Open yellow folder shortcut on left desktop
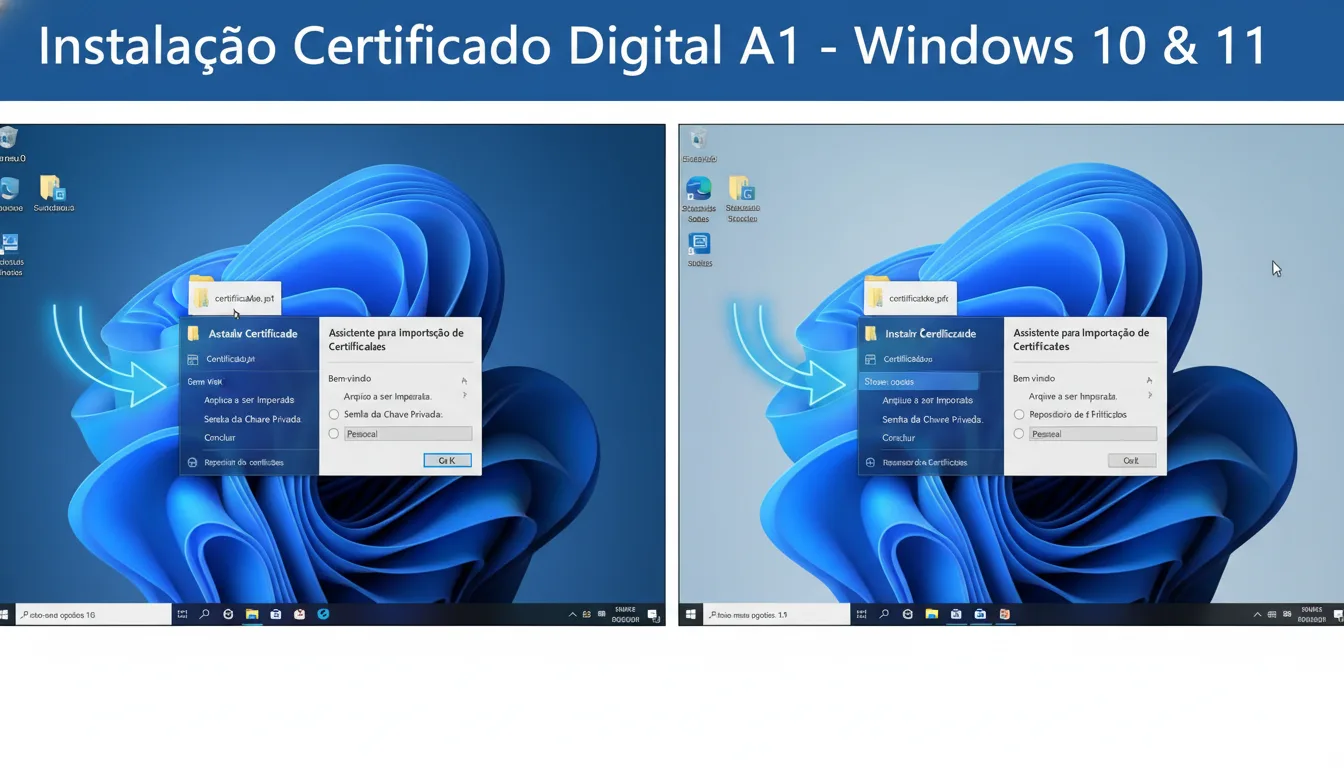 (52, 187)
